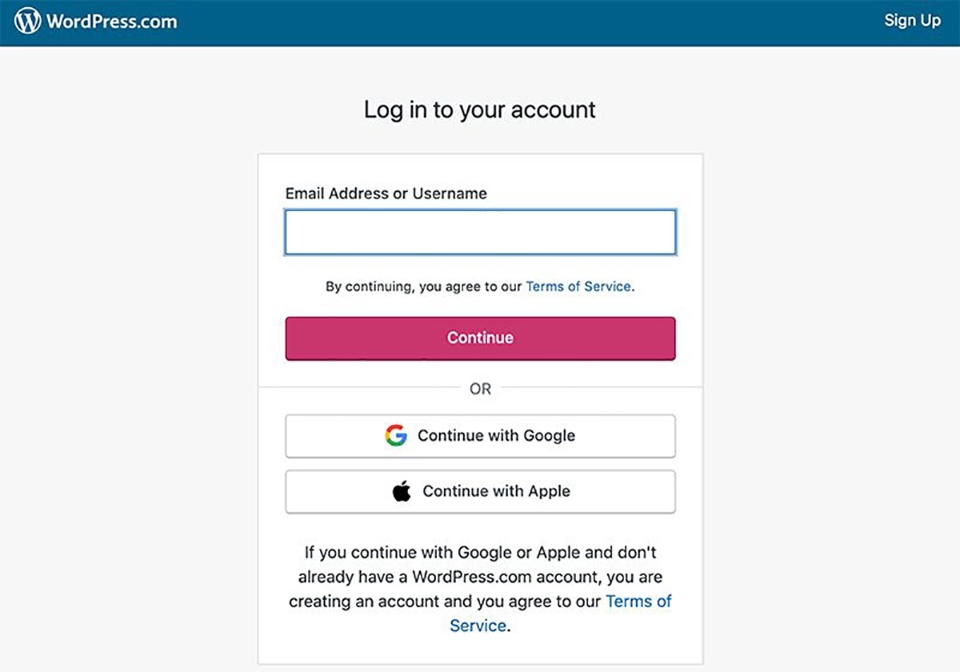Viewport: 960px width, 672px height.
Task: Select the Google G icon
Action: tap(397, 435)
